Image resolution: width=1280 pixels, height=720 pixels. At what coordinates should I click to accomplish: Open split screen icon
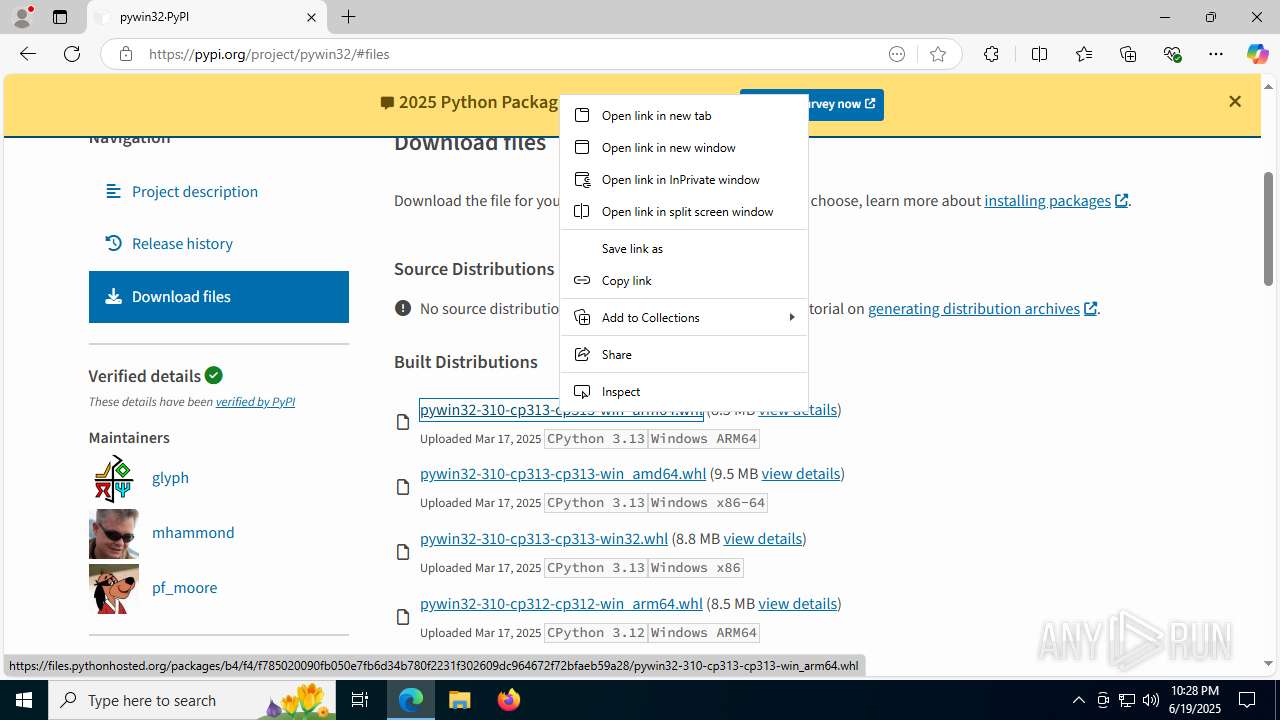click(1039, 54)
